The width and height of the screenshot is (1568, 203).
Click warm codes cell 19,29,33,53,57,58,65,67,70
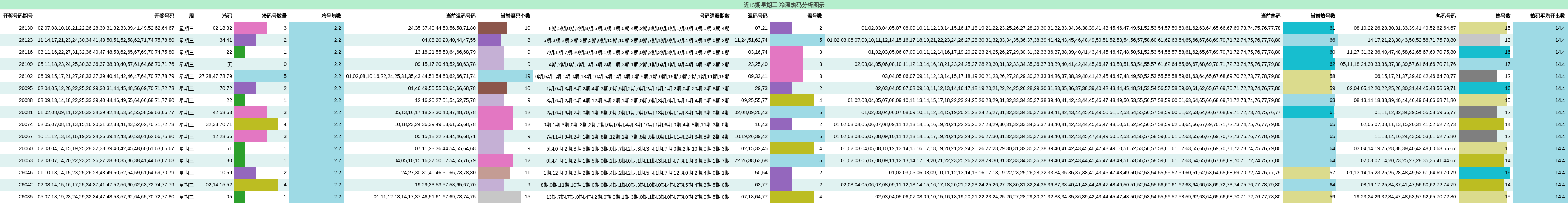coord(445,185)
